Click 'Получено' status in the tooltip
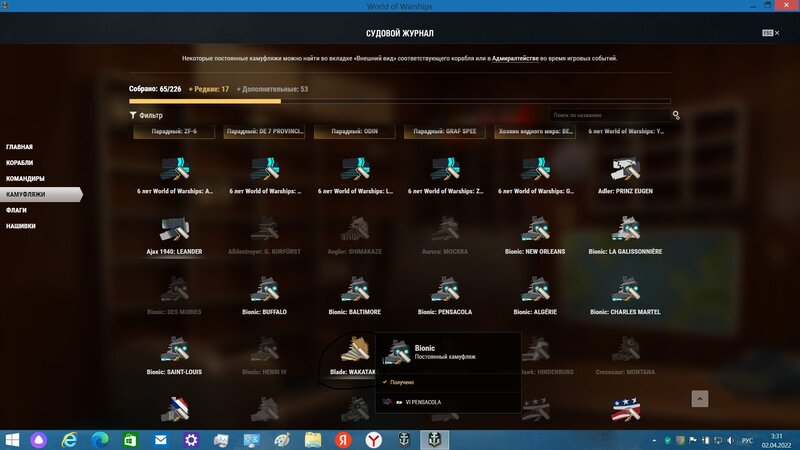Screen dimensions: 800x450 402,382
